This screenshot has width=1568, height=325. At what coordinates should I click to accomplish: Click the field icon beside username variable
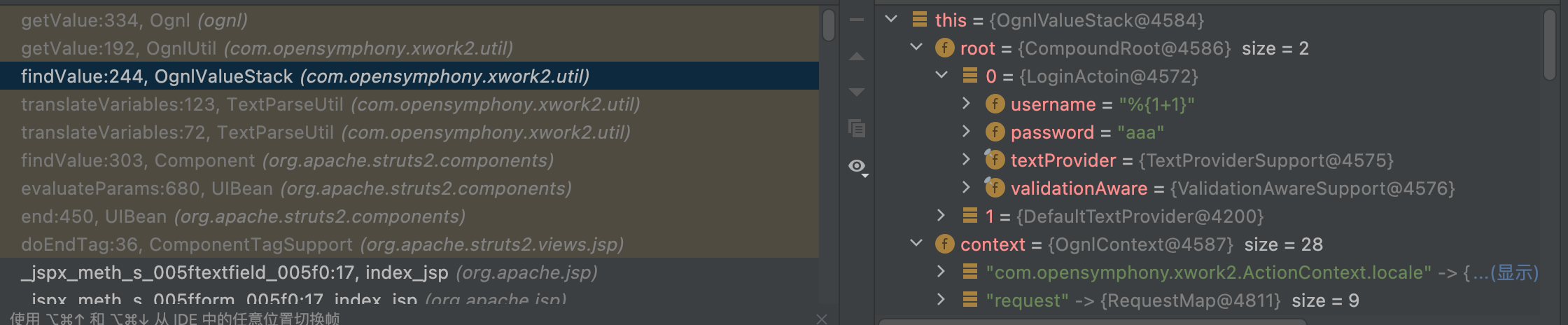(x=995, y=104)
